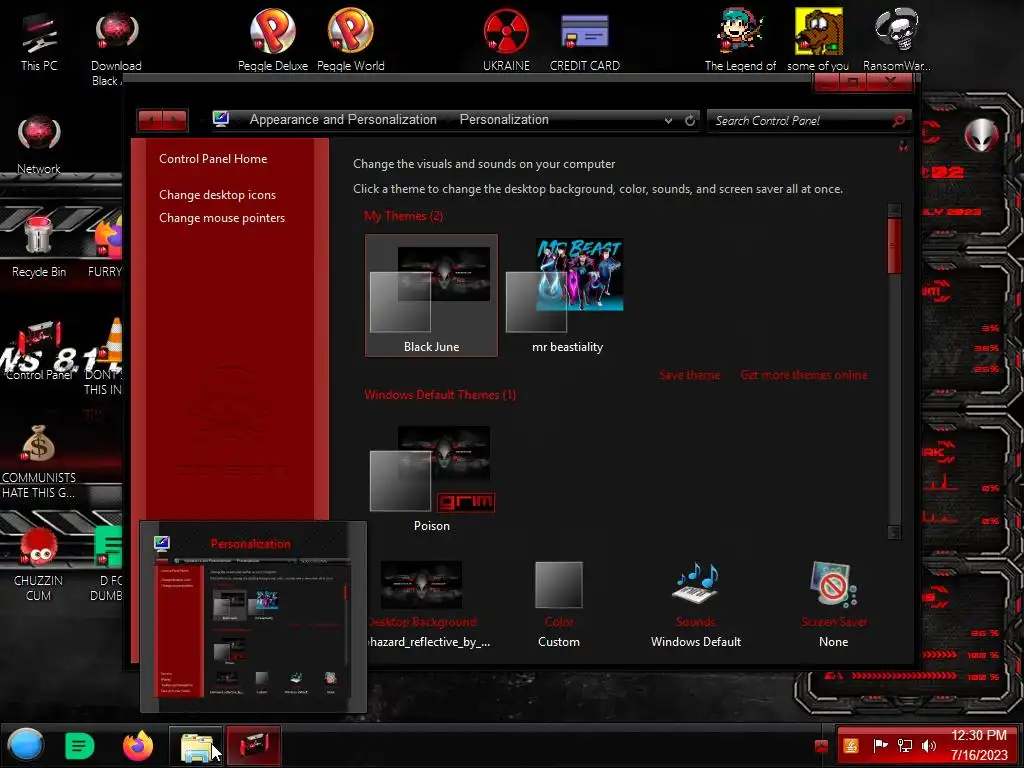Image resolution: width=1024 pixels, height=768 pixels.
Task: Click Windows Default sounds label
Action: coord(696,642)
